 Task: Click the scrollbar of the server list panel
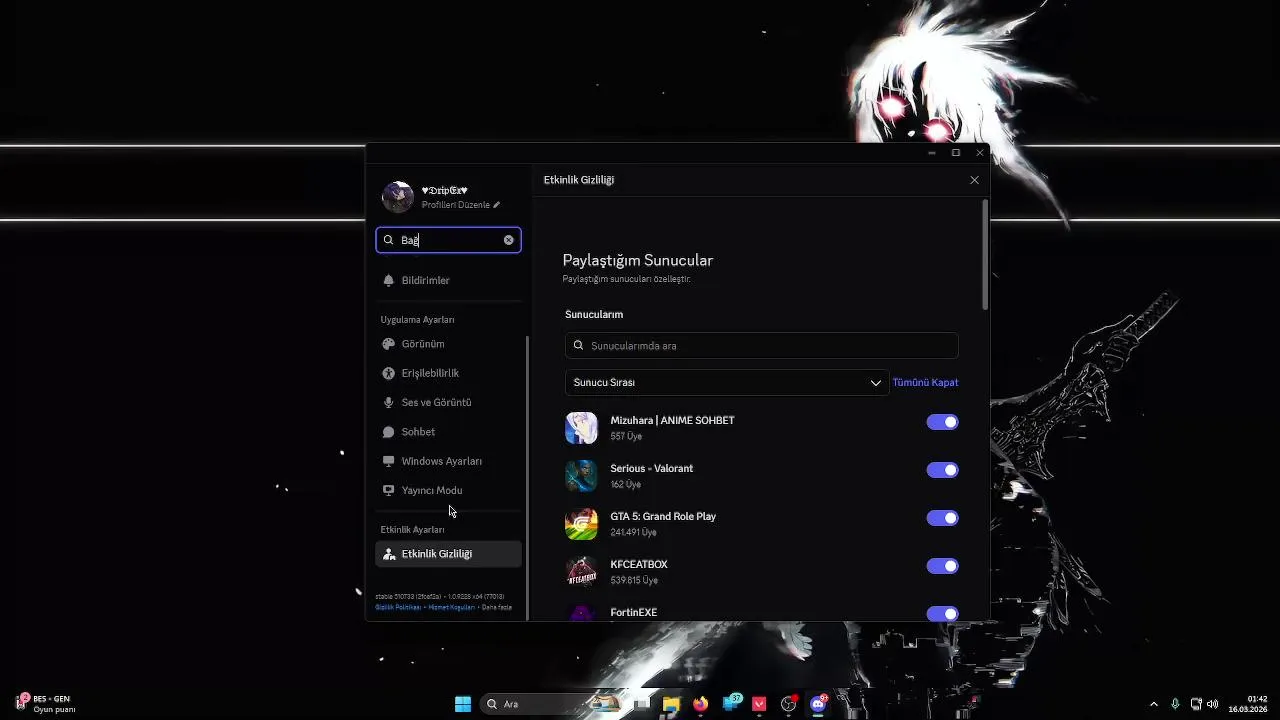pyautogui.click(x=985, y=255)
